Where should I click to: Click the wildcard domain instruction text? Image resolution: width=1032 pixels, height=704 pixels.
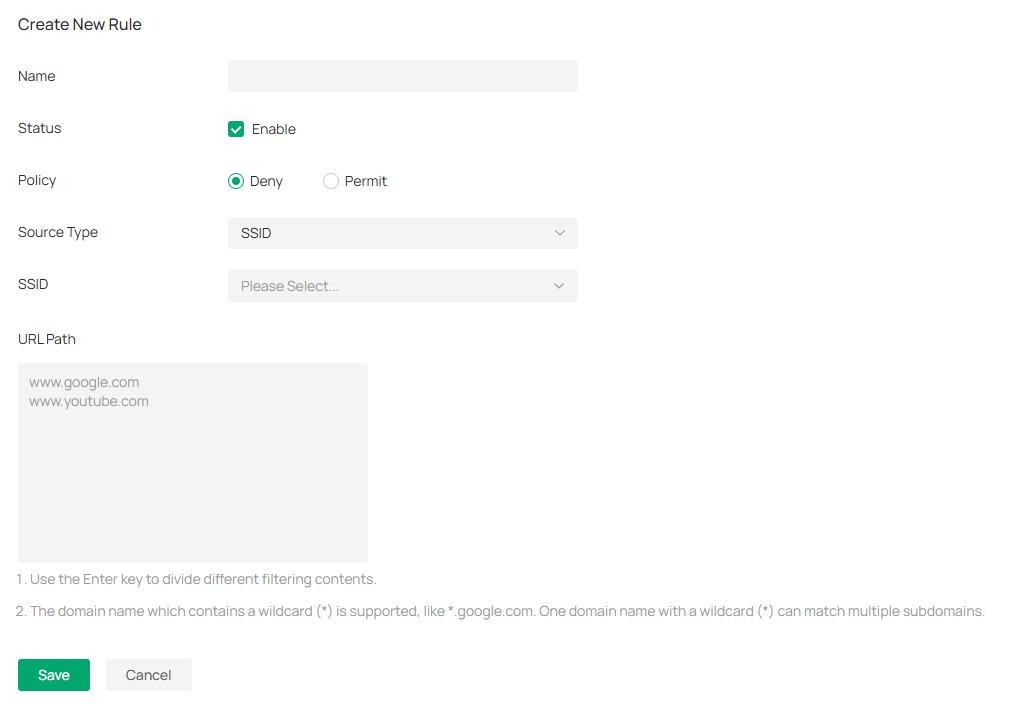500,611
